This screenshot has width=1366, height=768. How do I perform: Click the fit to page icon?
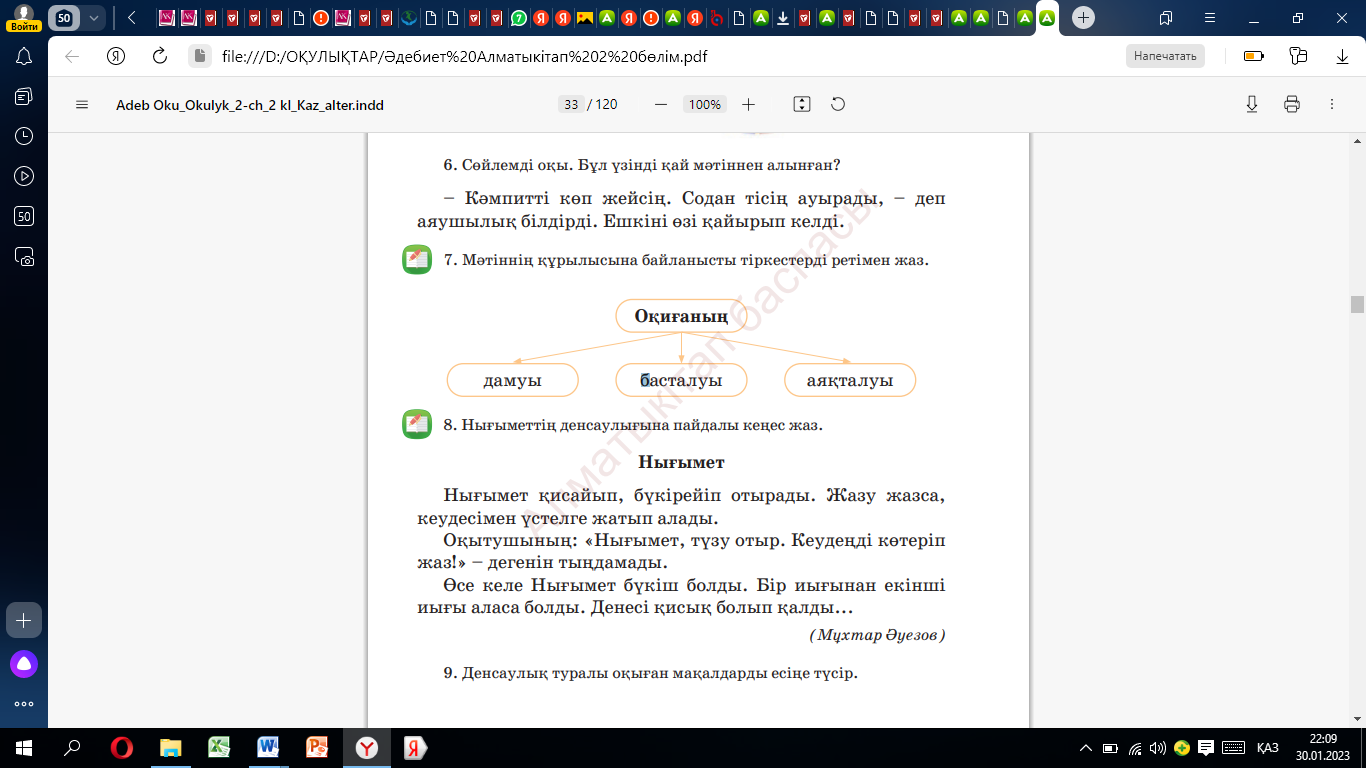tap(801, 104)
